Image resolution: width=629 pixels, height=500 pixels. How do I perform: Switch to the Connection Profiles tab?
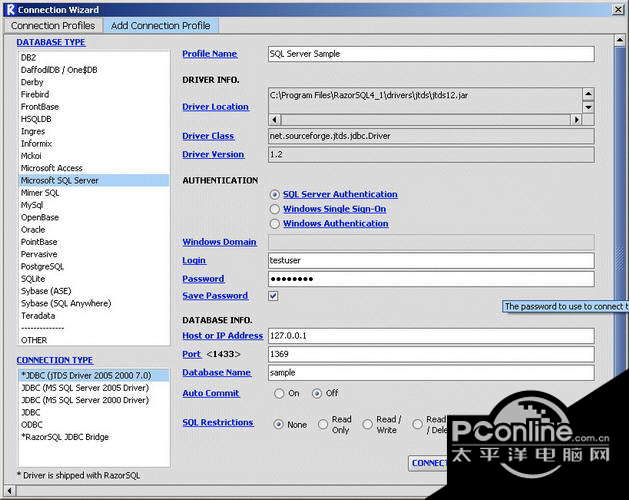(53, 26)
